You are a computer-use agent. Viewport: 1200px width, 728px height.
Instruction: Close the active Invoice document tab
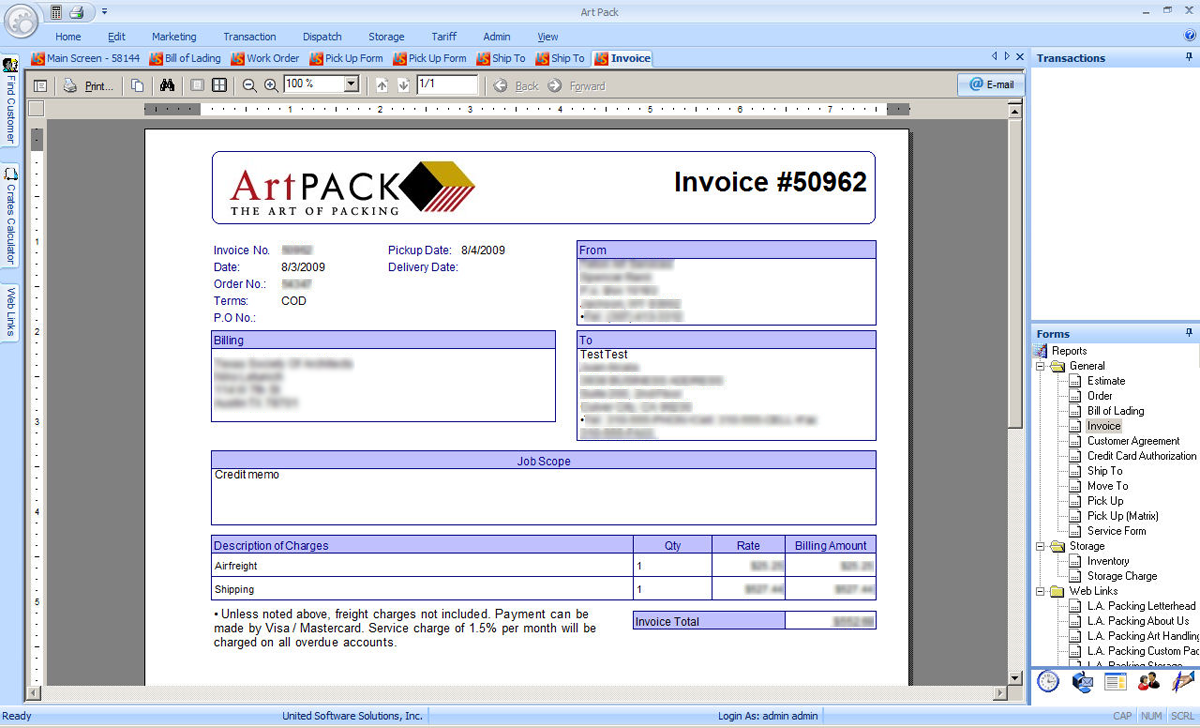(x=1020, y=57)
